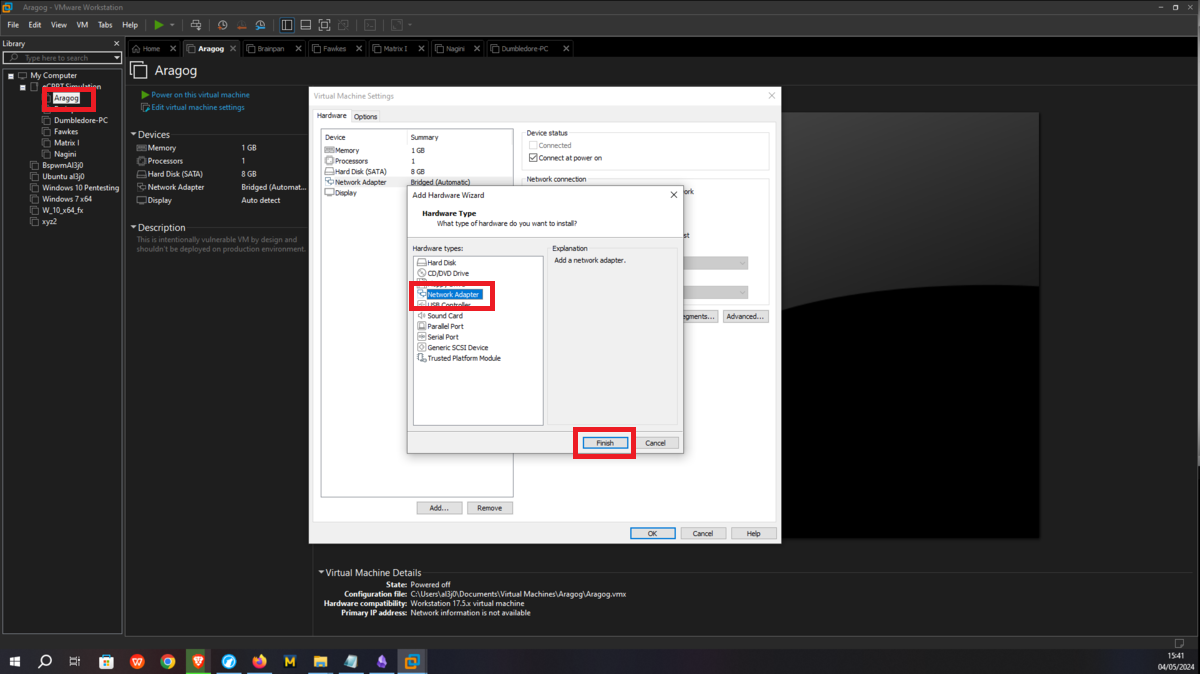Click the Add... button in VM Settings
Screen dimensions: 1200x674
tap(439, 508)
